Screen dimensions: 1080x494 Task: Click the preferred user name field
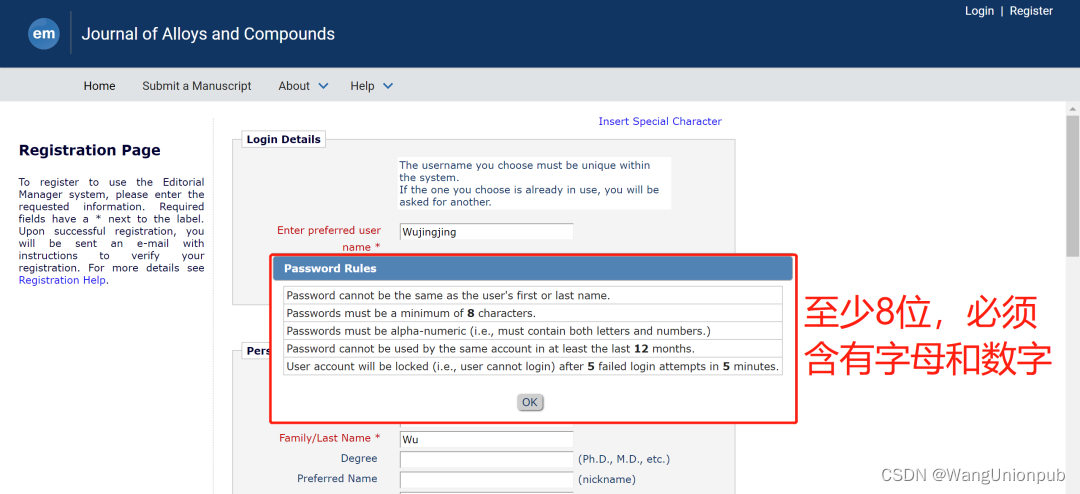point(486,231)
